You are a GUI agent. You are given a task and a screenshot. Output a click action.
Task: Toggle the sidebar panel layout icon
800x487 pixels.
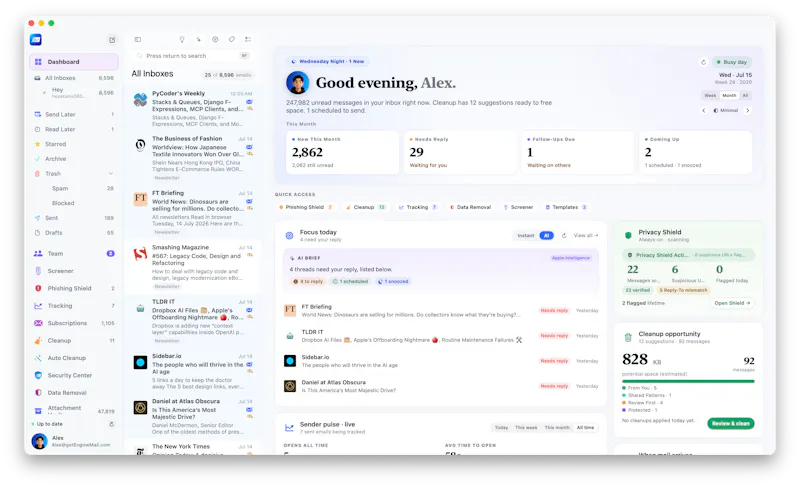pos(138,39)
